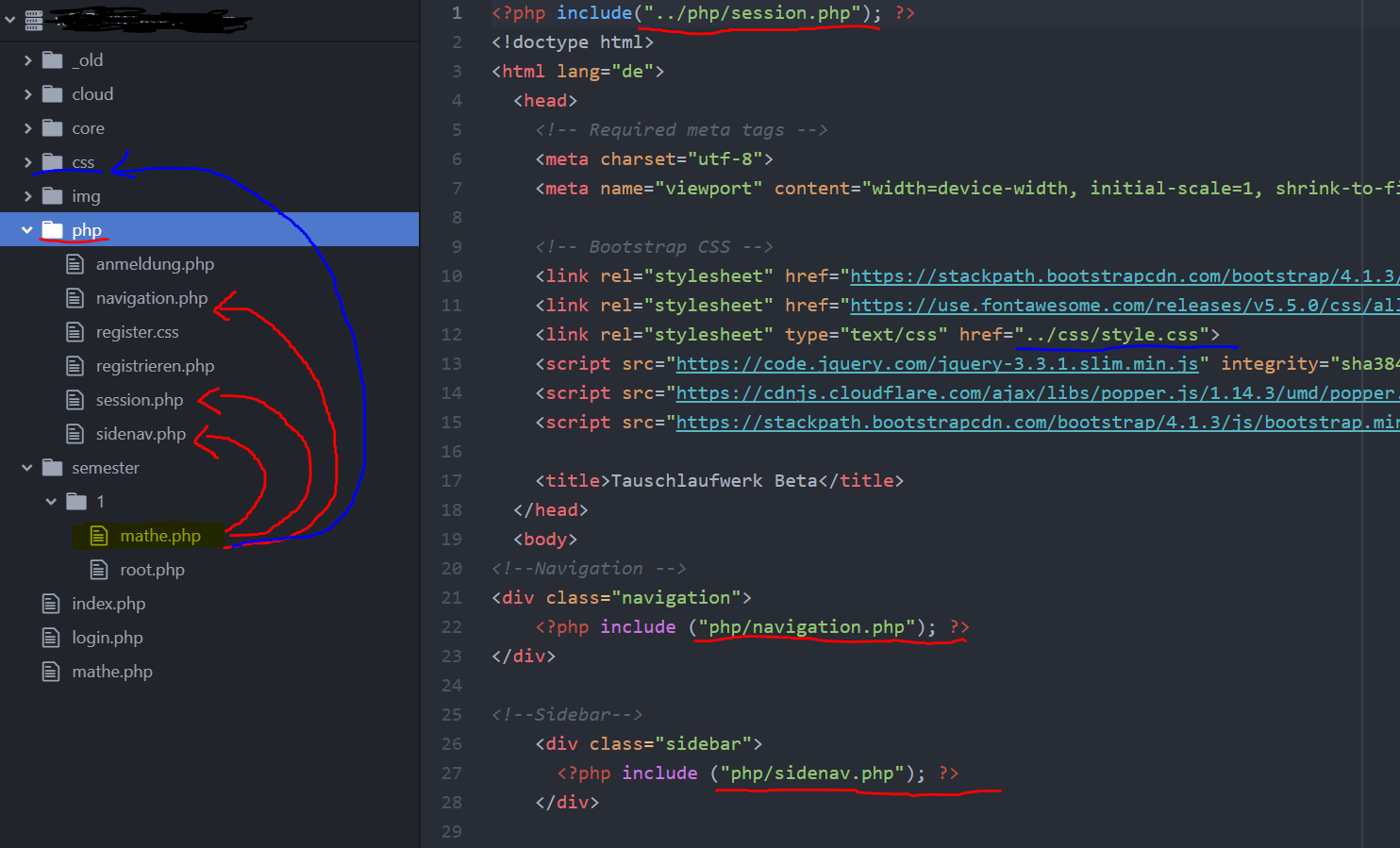Open the bootstrap.min.js script link
Screen dimensions: 1400x848
[x=1038, y=423]
